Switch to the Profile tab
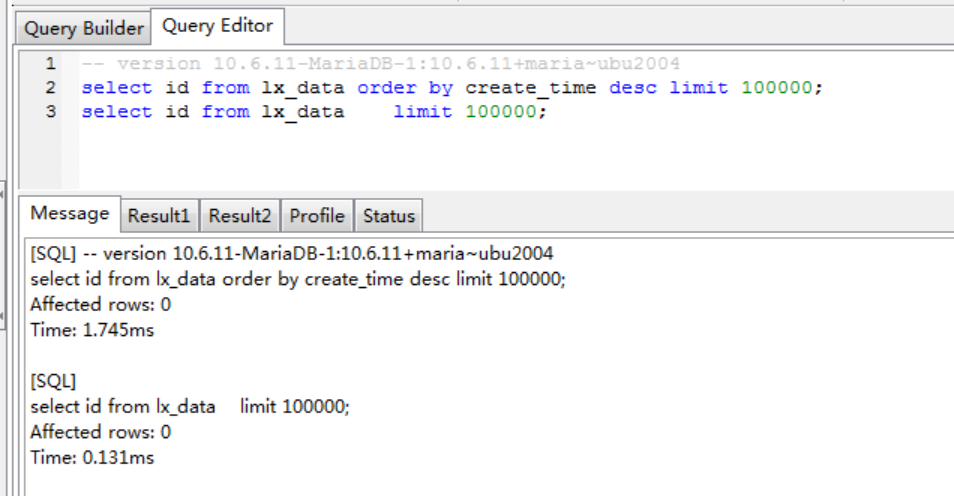954x496 pixels. (x=317, y=215)
